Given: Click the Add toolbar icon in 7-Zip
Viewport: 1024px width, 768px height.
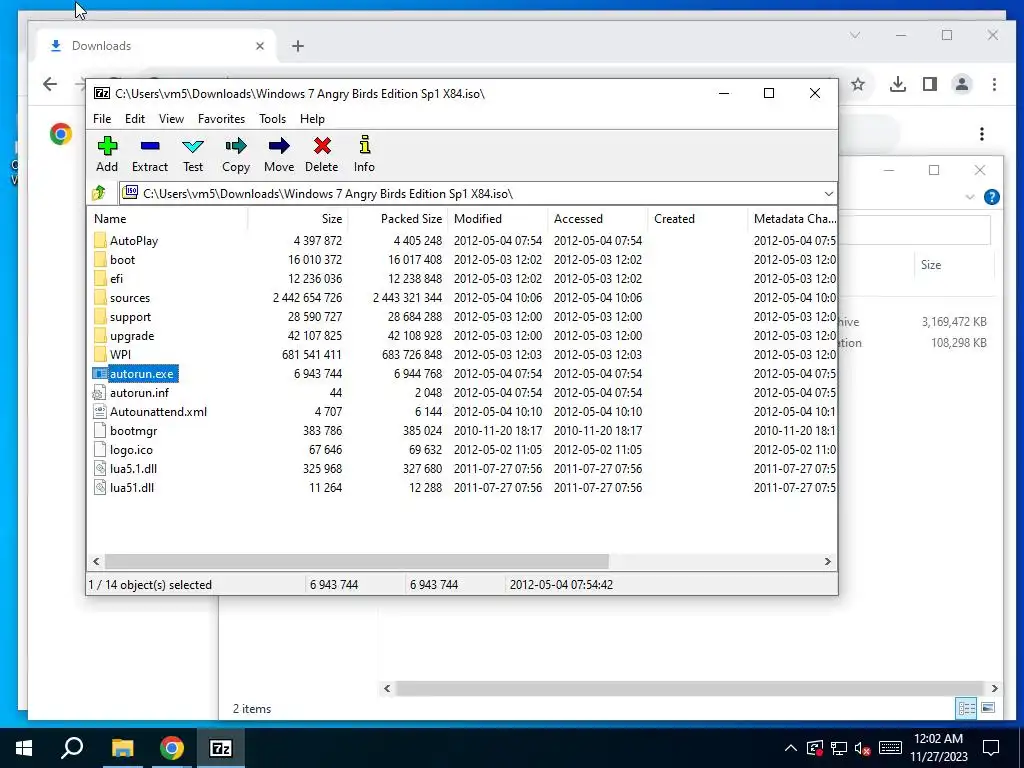Looking at the screenshot, I should 107,154.
